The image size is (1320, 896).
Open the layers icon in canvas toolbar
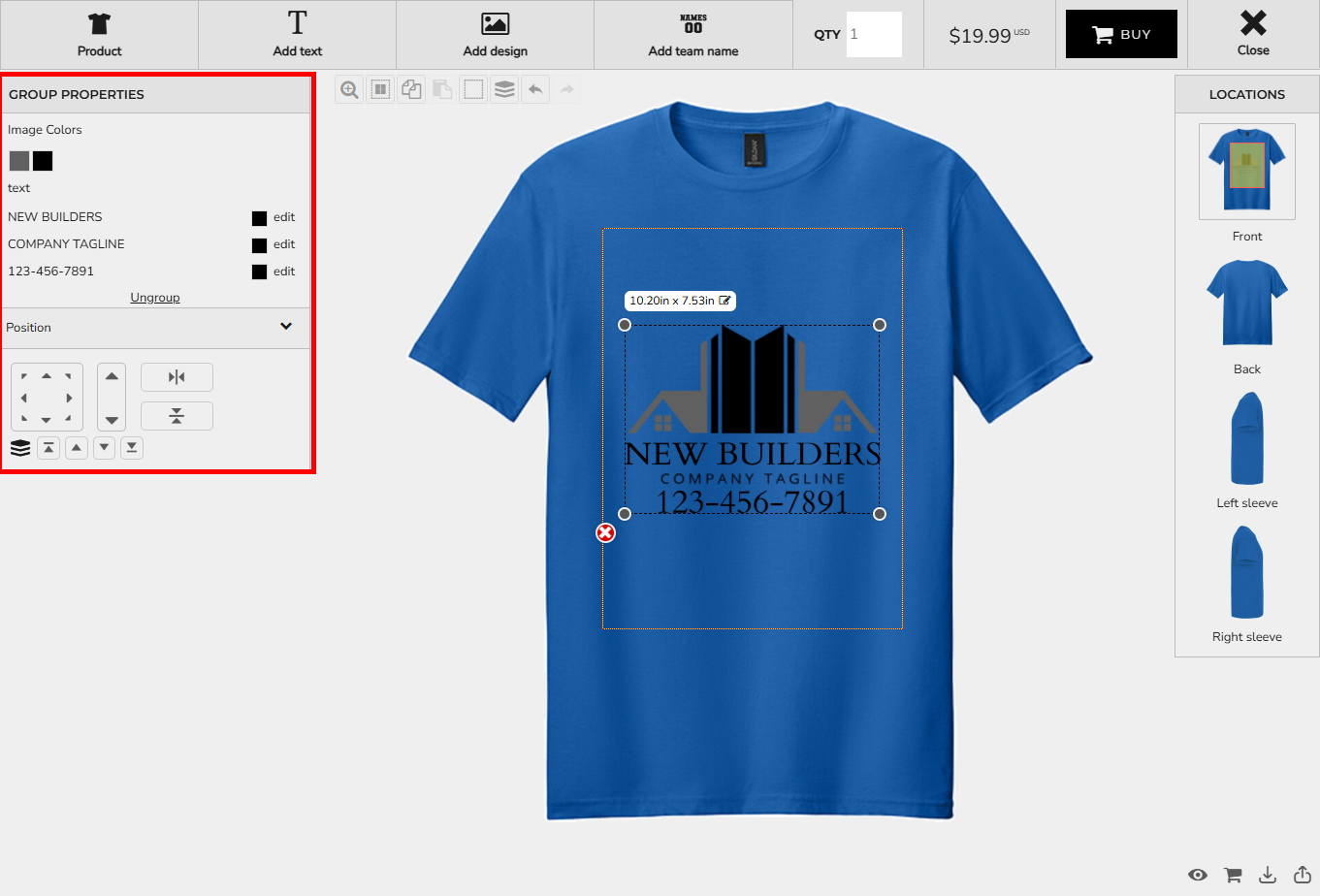click(504, 90)
